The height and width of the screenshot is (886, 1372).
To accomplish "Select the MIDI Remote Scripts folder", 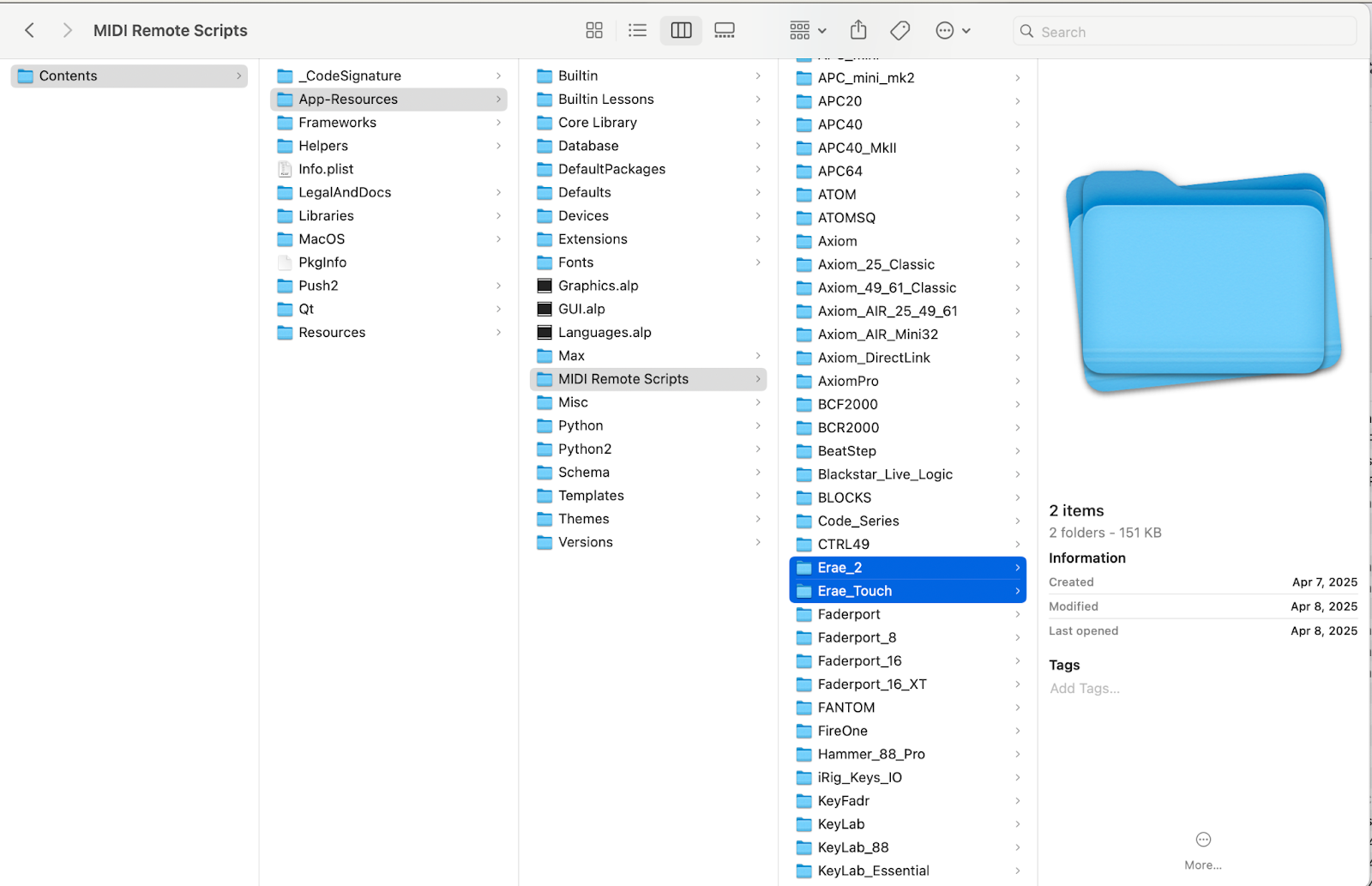I will click(x=648, y=379).
